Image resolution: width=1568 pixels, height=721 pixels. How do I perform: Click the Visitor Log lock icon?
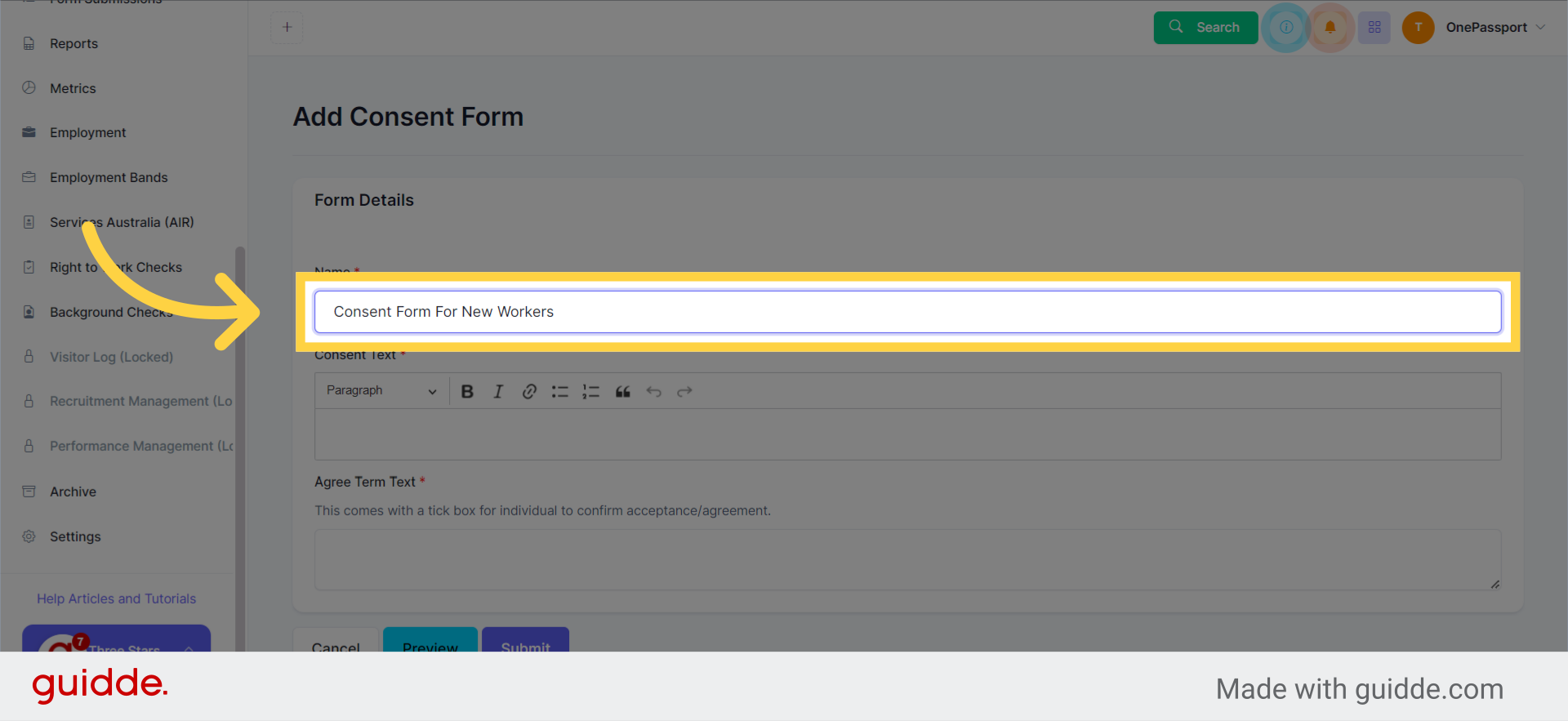coord(29,356)
